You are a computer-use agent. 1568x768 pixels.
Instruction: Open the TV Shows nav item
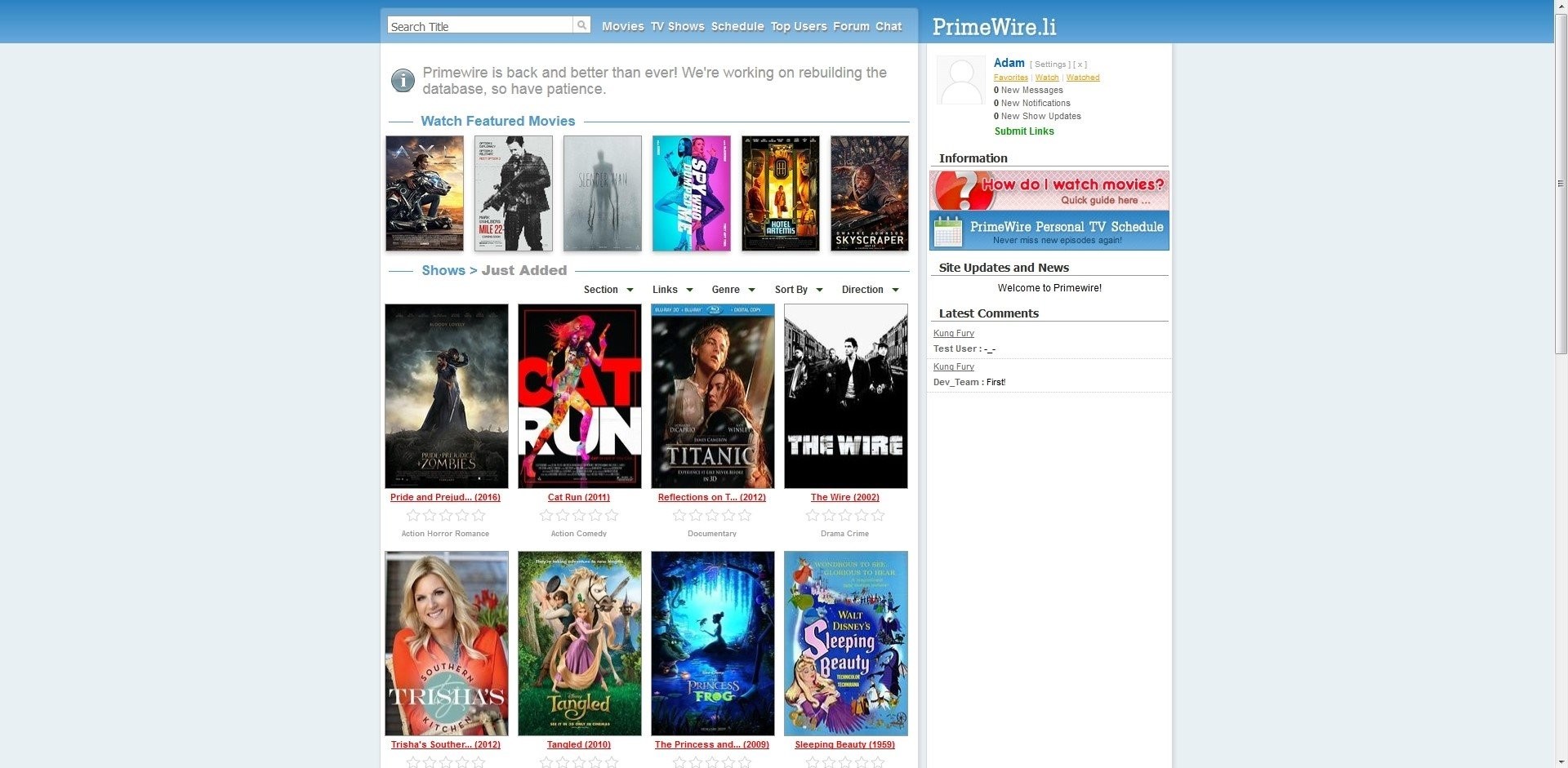pos(677,26)
